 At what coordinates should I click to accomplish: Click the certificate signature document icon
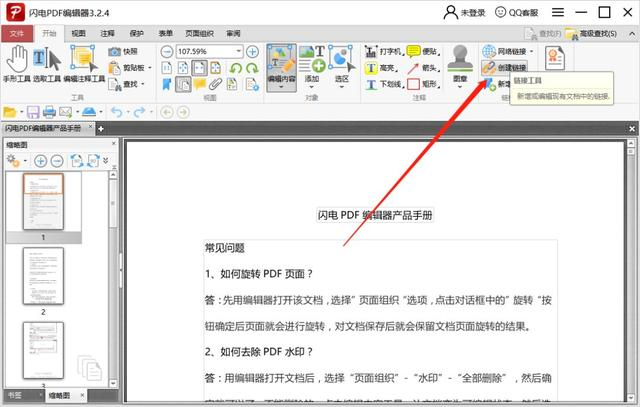(555, 58)
